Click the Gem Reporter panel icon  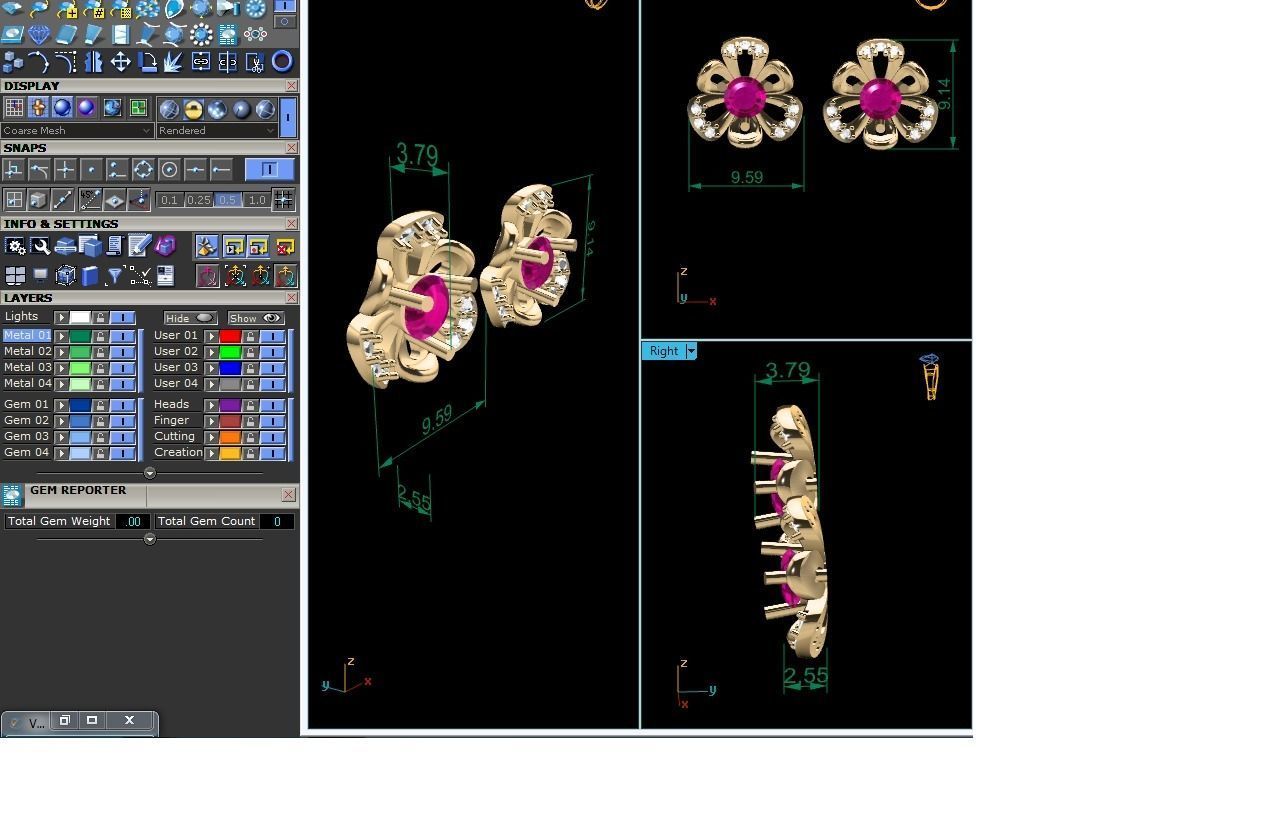click(x=12, y=495)
